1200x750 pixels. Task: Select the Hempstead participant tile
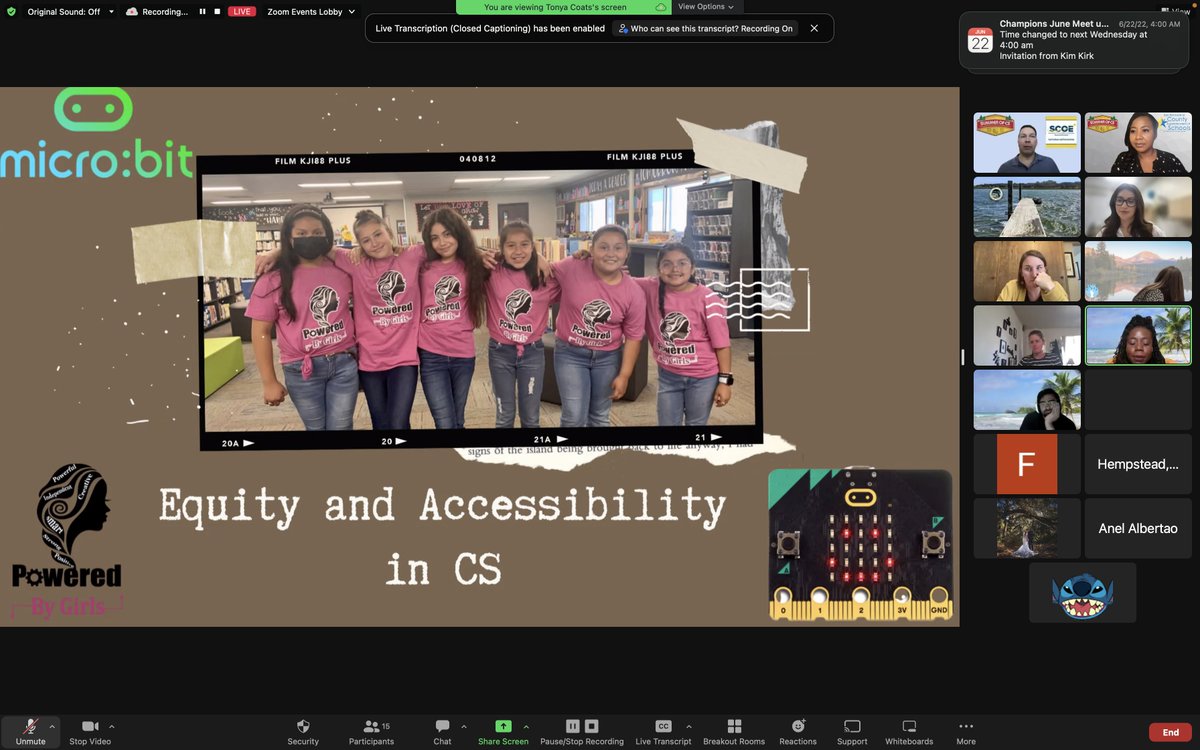click(1138, 464)
